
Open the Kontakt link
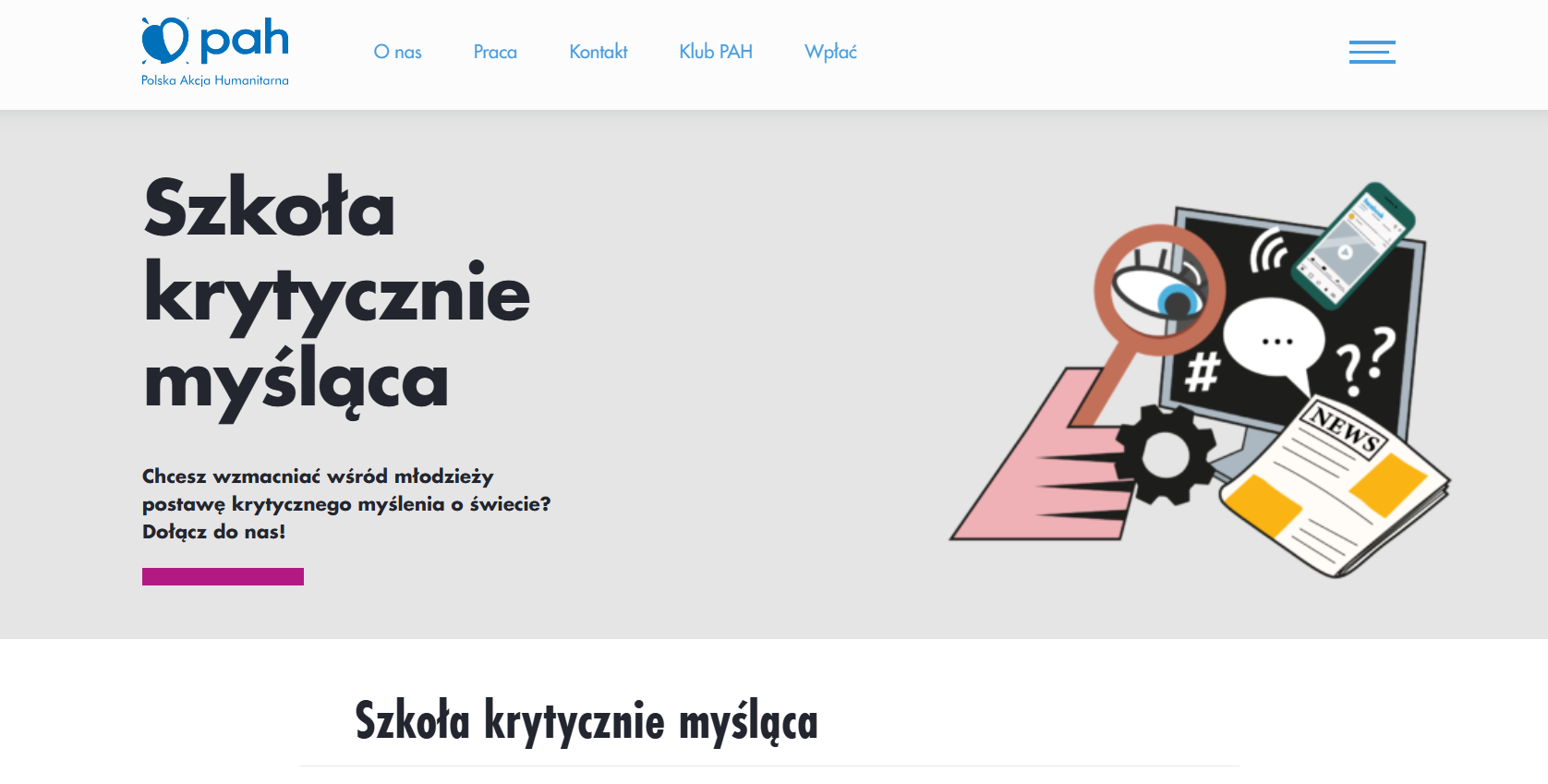[x=598, y=52]
